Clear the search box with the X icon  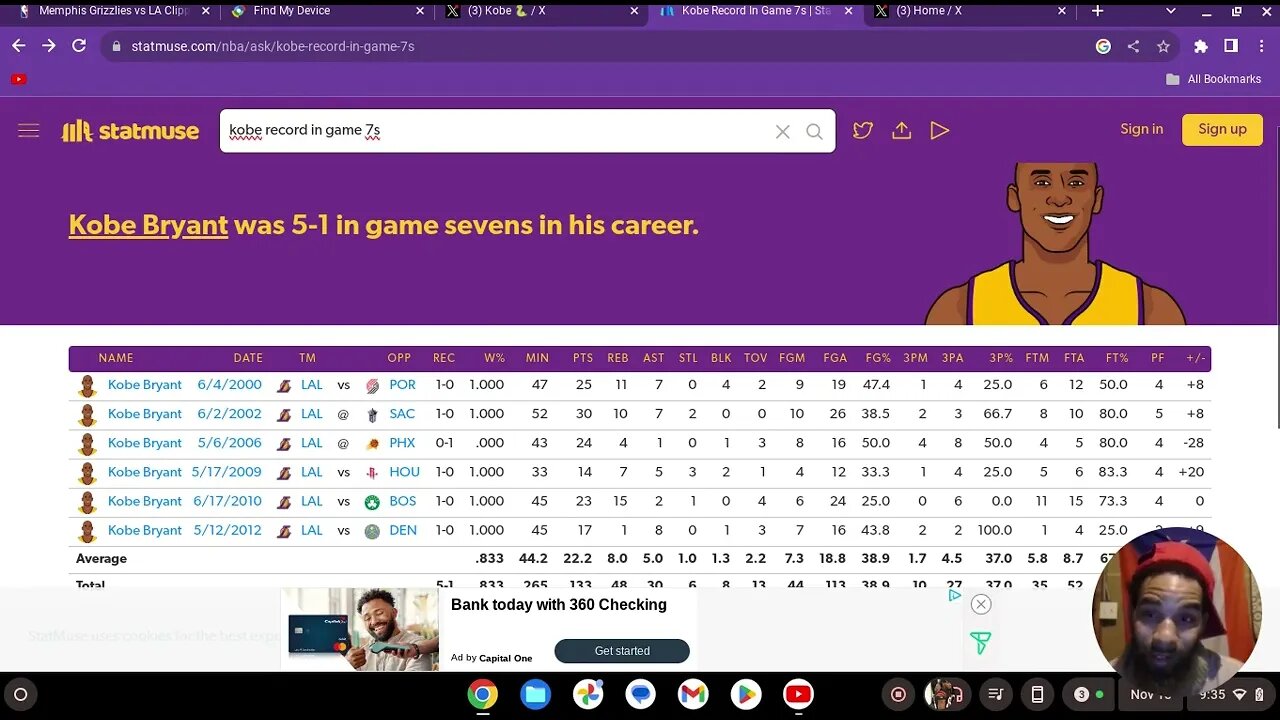tap(783, 131)
